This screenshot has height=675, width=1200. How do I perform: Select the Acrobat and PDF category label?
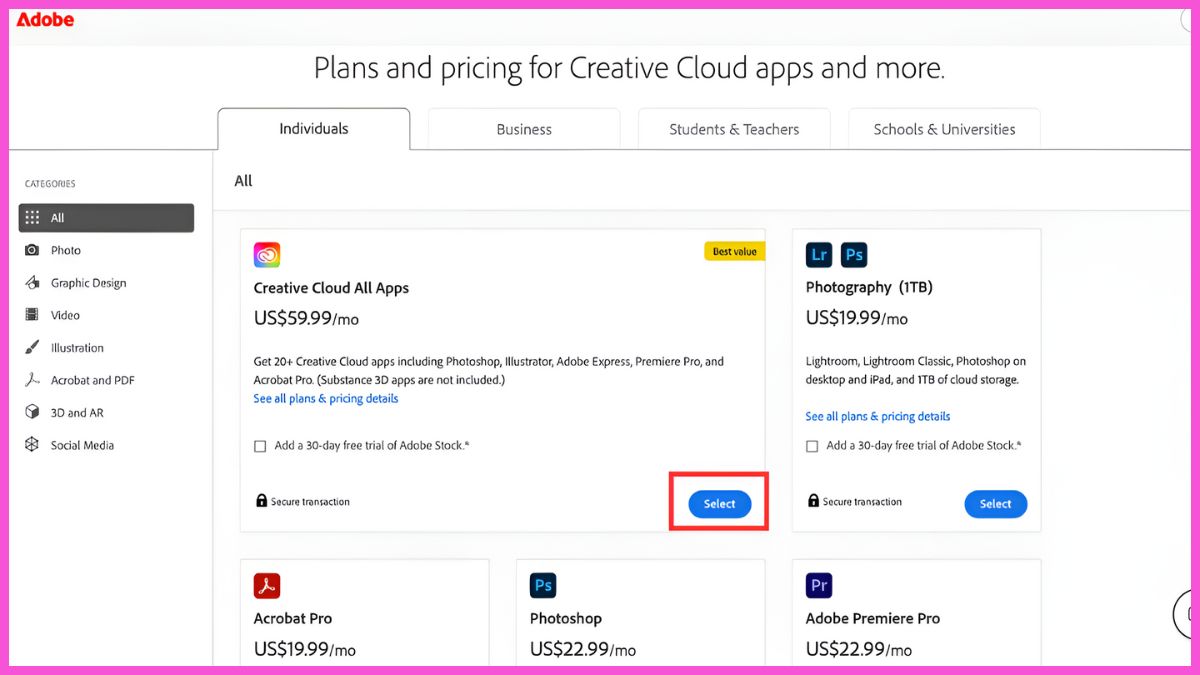pos(93,380)
